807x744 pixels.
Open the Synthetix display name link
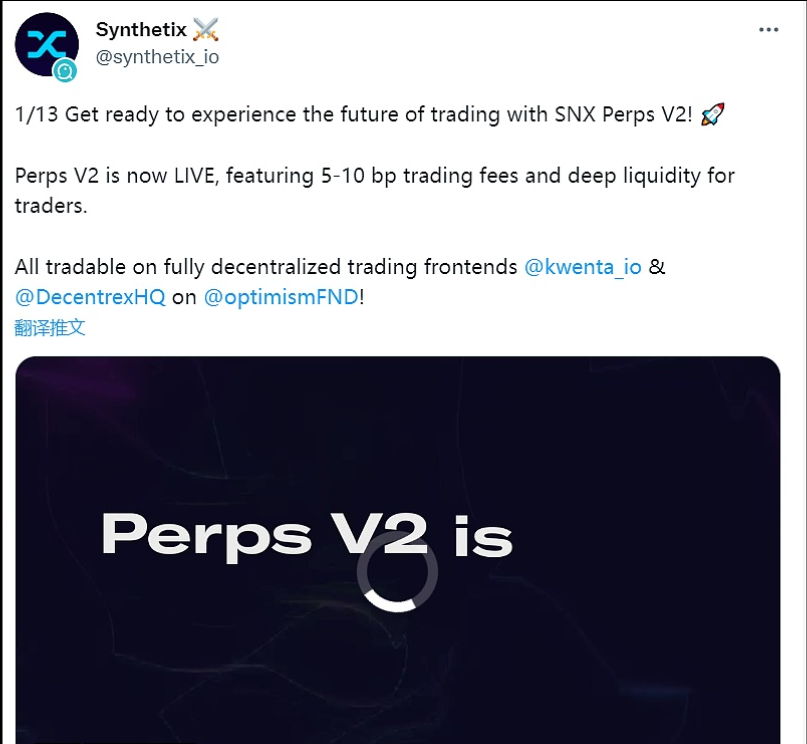click(141, 29)
